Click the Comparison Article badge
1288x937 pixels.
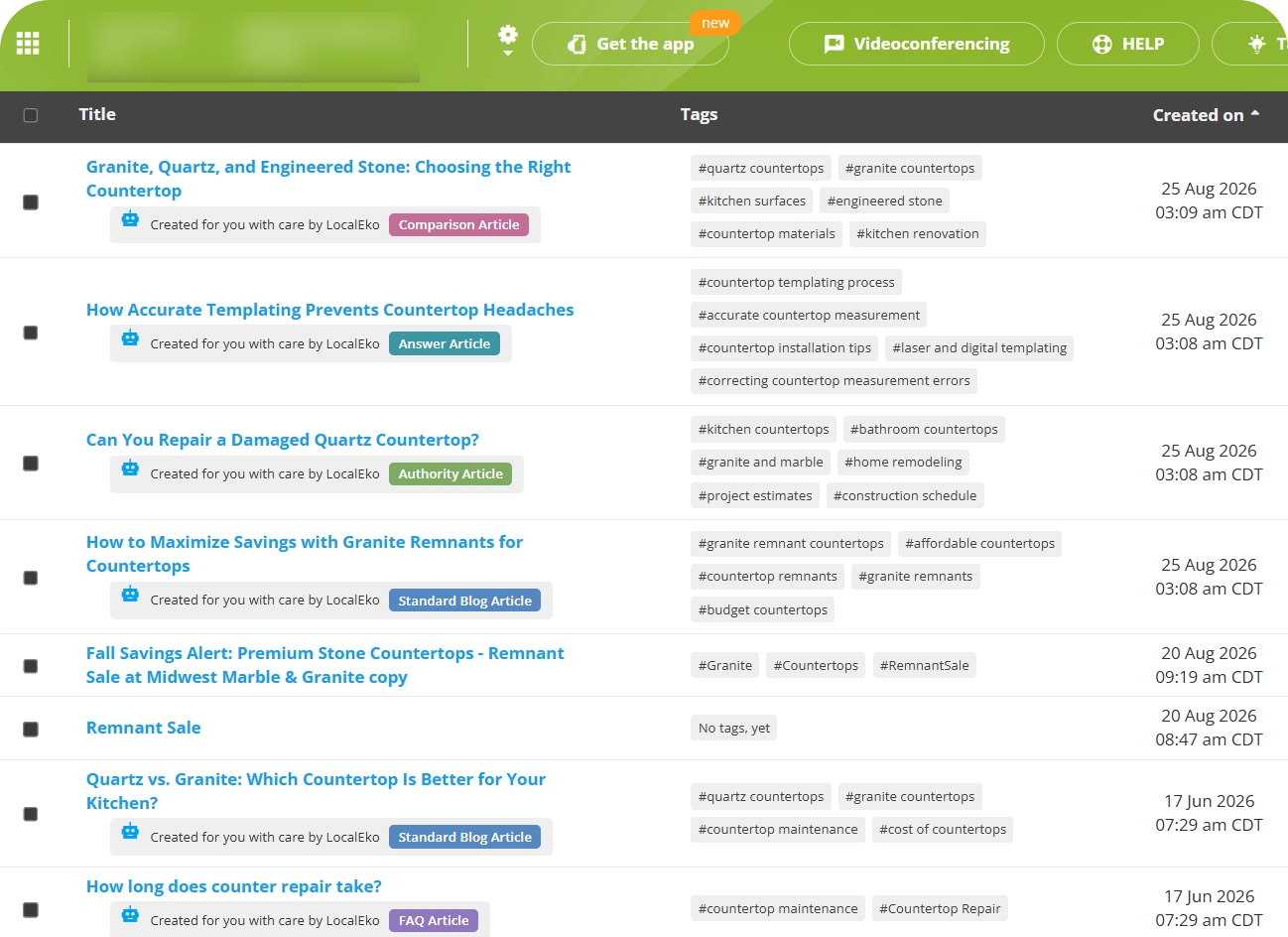coord(458,225)
